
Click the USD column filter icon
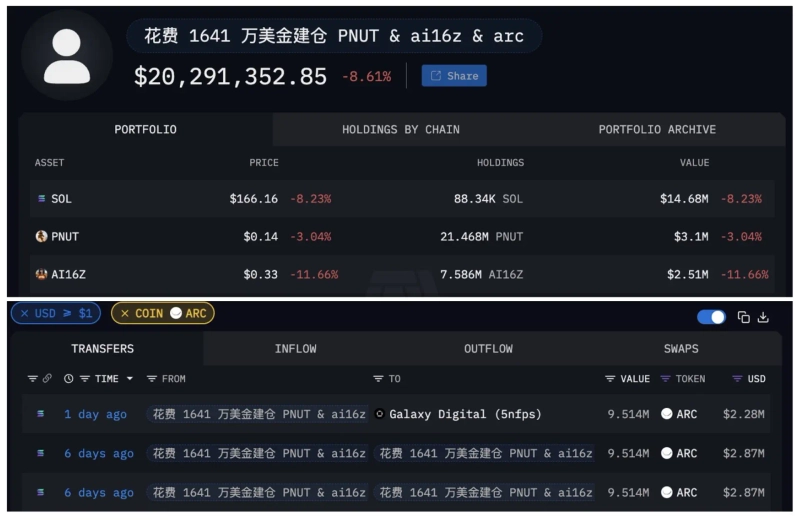[738, 379]
